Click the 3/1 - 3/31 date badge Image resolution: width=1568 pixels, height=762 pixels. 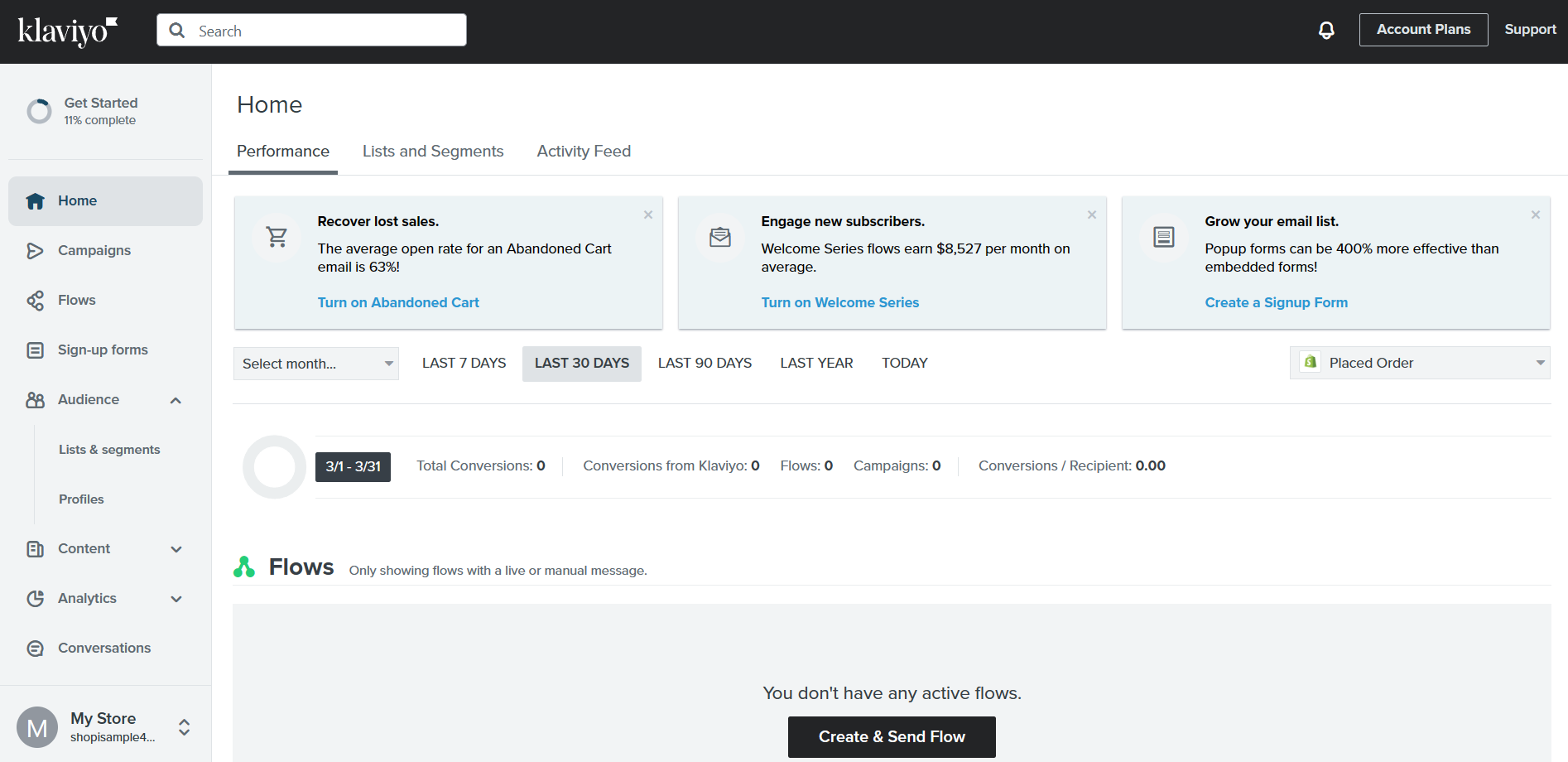(353, 467)
